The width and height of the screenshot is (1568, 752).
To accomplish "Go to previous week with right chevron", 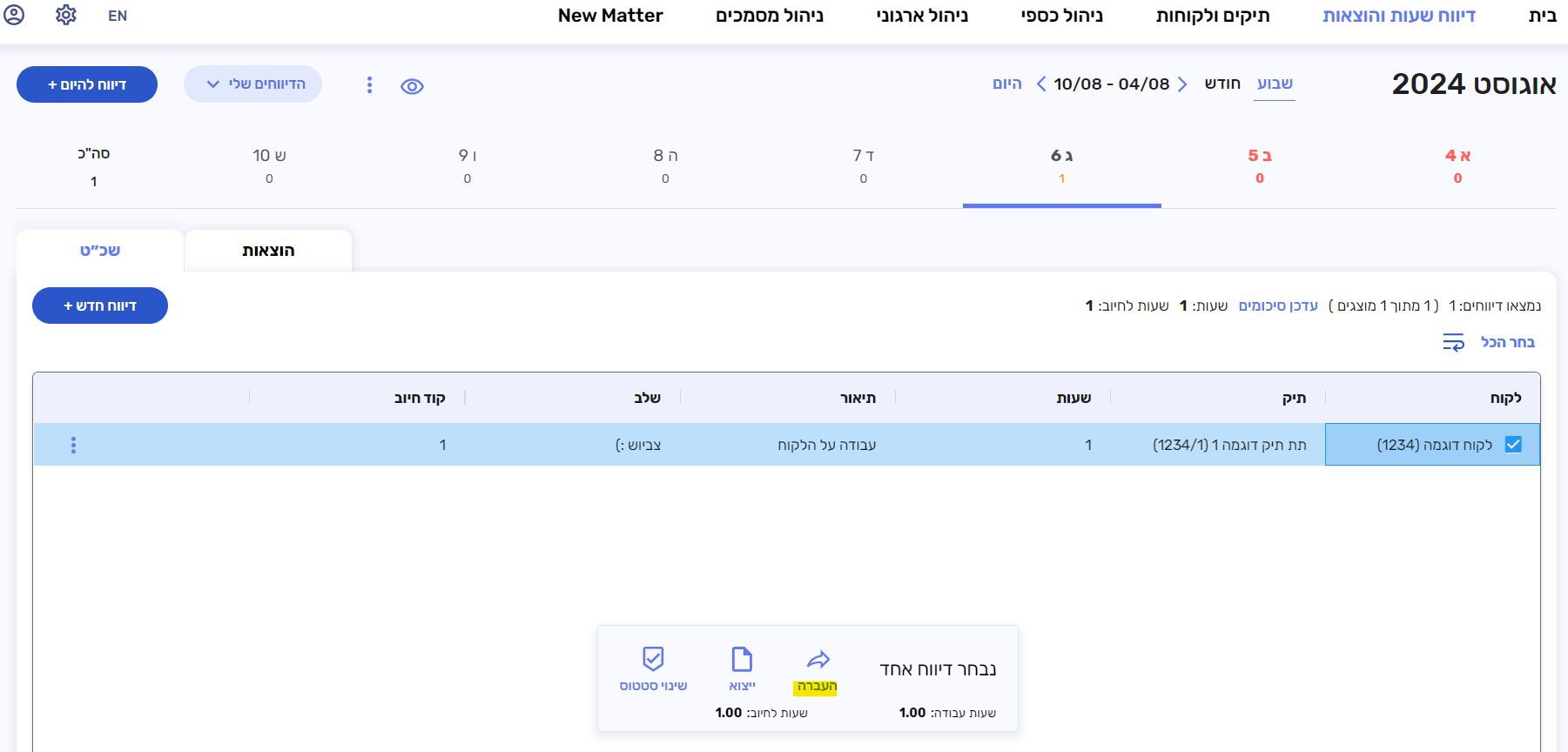I will [x=1182, y=84].
